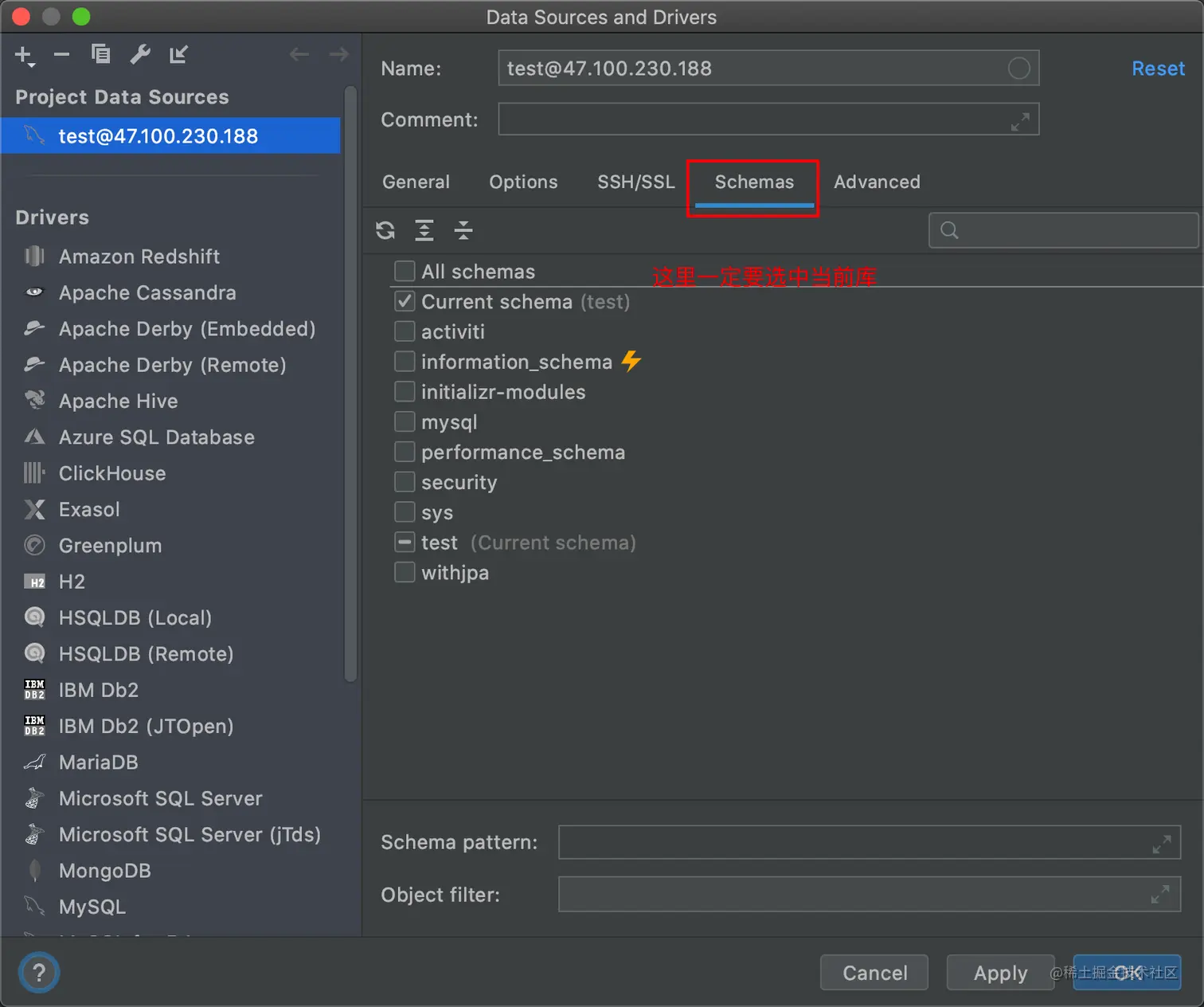Open help with question mark button

coord(39,973)
